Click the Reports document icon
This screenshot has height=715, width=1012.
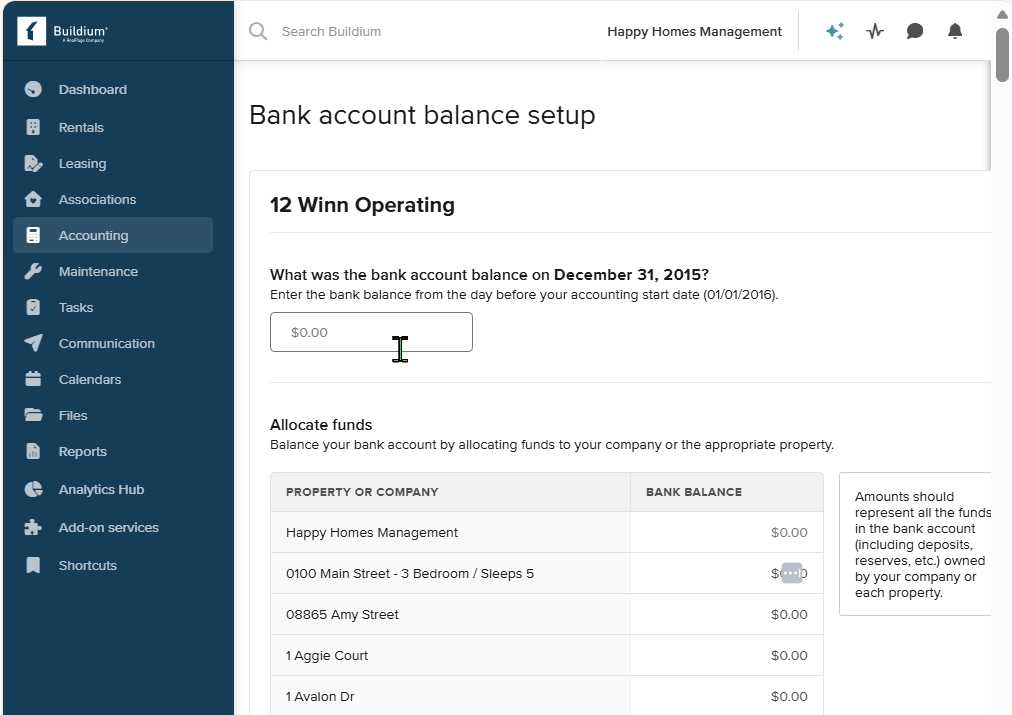[33, 451]
